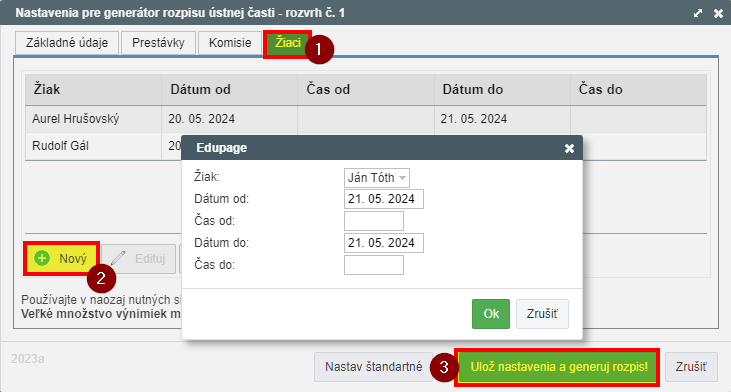This screenshot has height=392, width=731.
Task: Select the Žiaci tab
Action: pyautogui.click(x=288, y=43)
